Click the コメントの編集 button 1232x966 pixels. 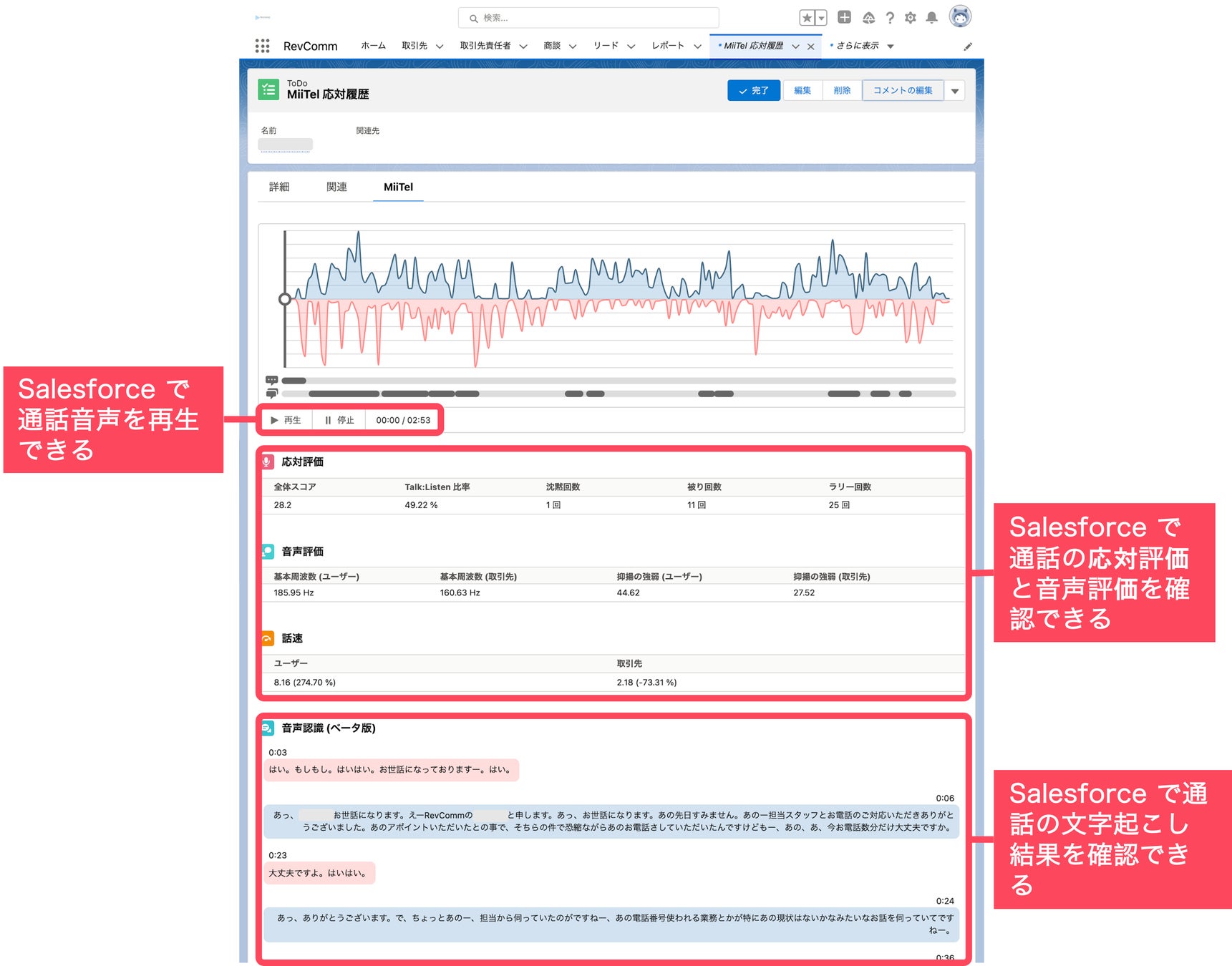point(903,91)
